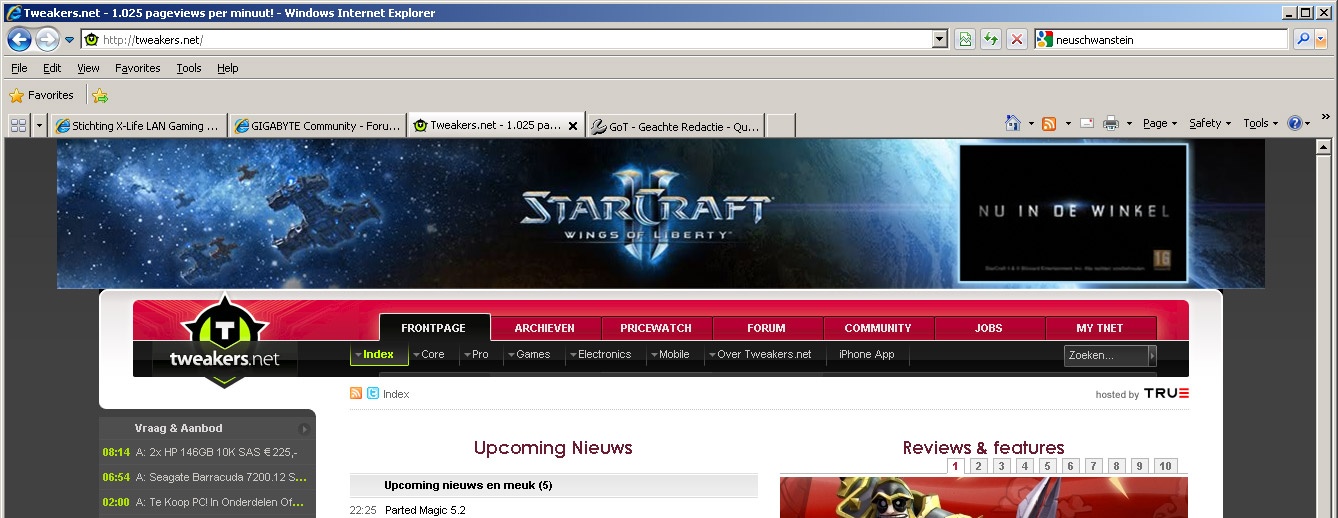Click the Compatibility View broken-page icon
Screen dimensions: 1338x518
coord(965,39)
